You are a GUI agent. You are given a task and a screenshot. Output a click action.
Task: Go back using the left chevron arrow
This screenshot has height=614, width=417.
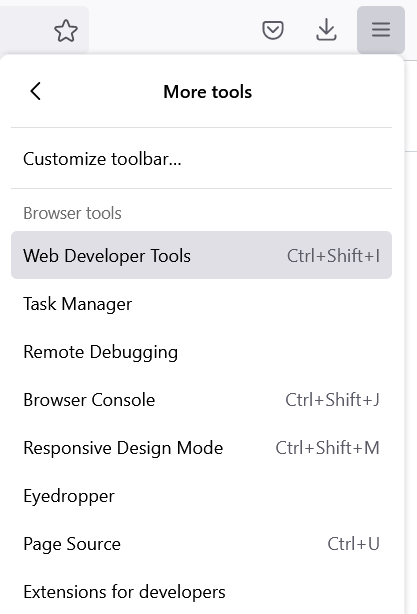pos(36,92)
